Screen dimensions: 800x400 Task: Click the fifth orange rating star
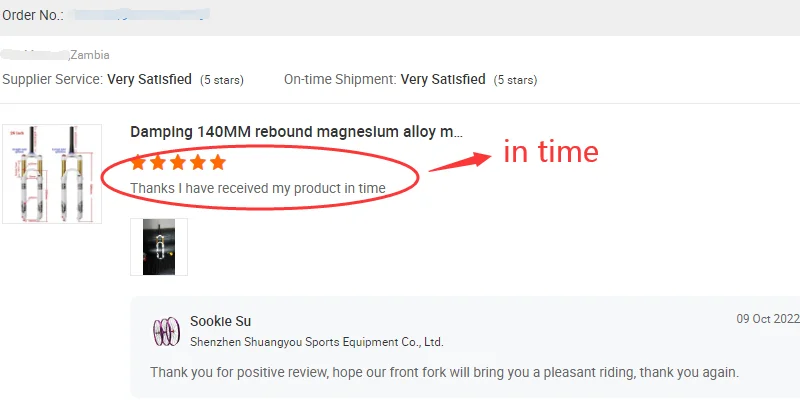click(218, 162)
